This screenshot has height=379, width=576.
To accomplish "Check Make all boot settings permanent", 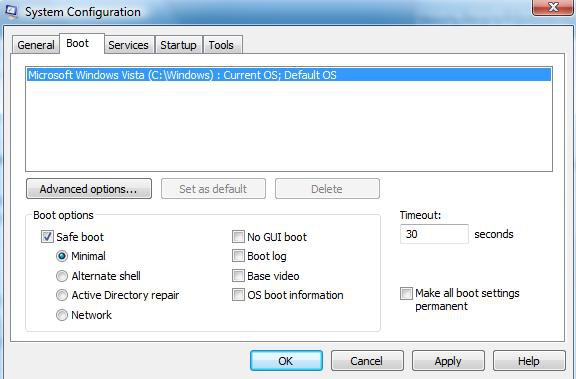I will 406,293.
